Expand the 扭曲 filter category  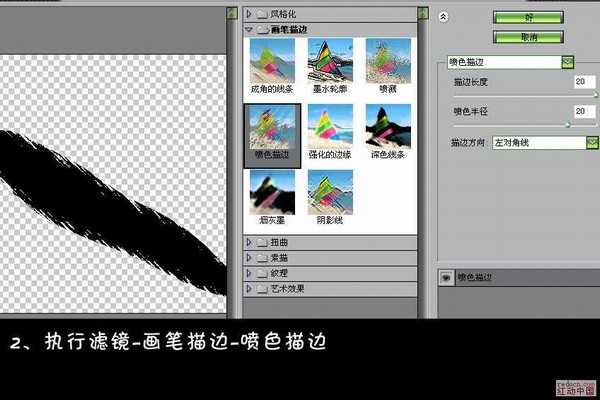(x=249, y=242)
